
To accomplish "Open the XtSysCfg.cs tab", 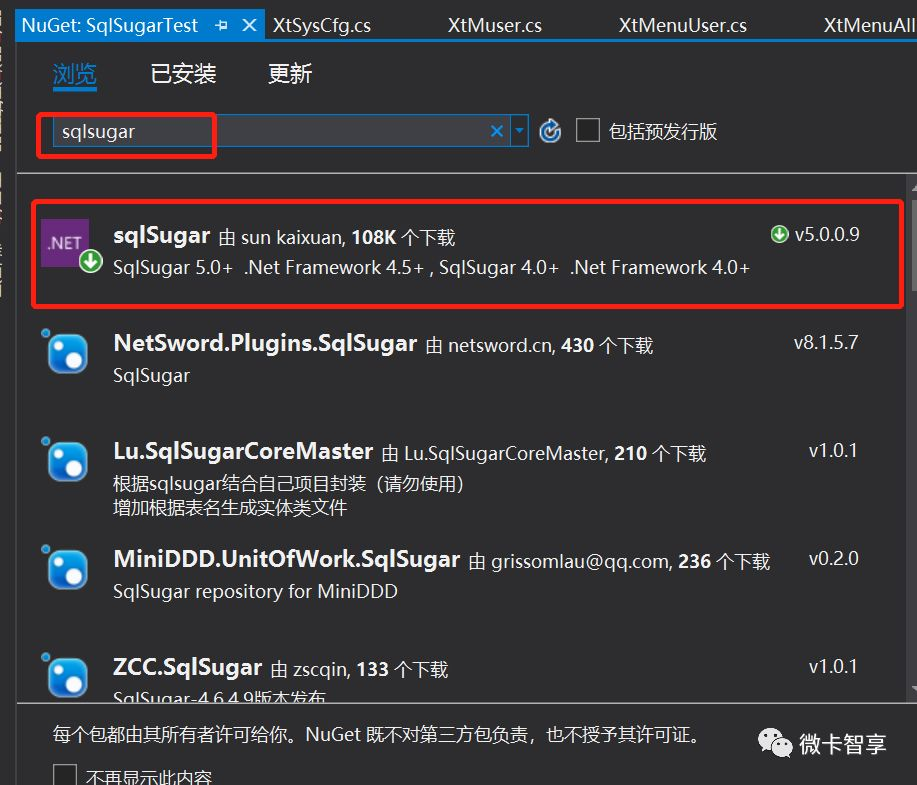I will [x=322, y=25].
